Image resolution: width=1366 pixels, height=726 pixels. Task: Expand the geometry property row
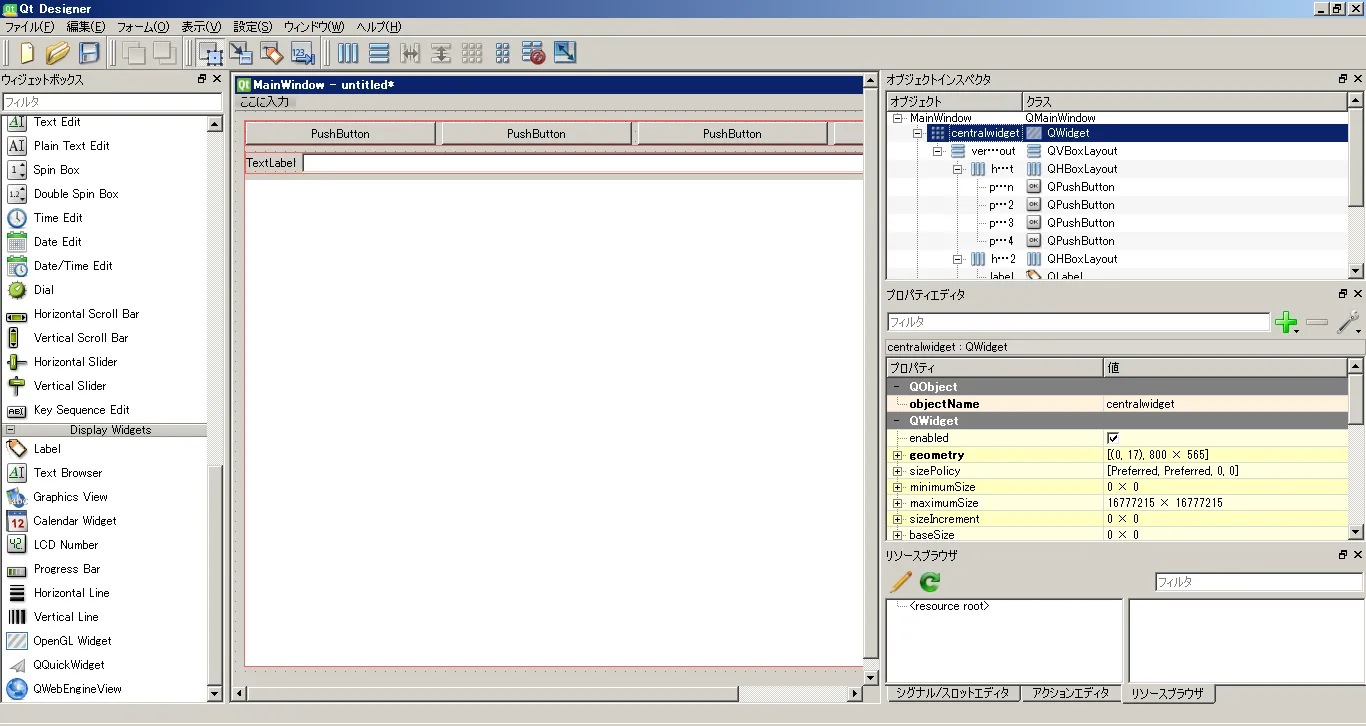point(897,455)
